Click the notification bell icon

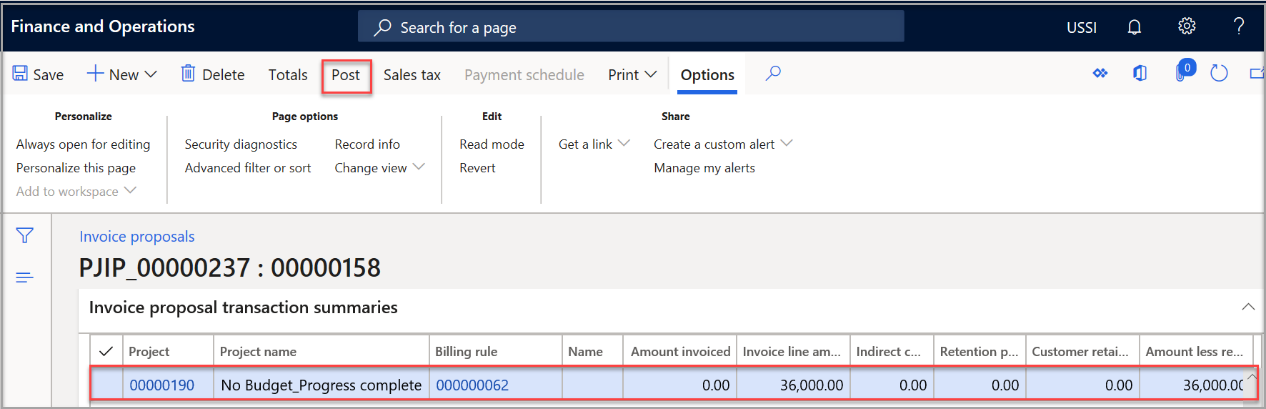click(x=1134, y=27)
